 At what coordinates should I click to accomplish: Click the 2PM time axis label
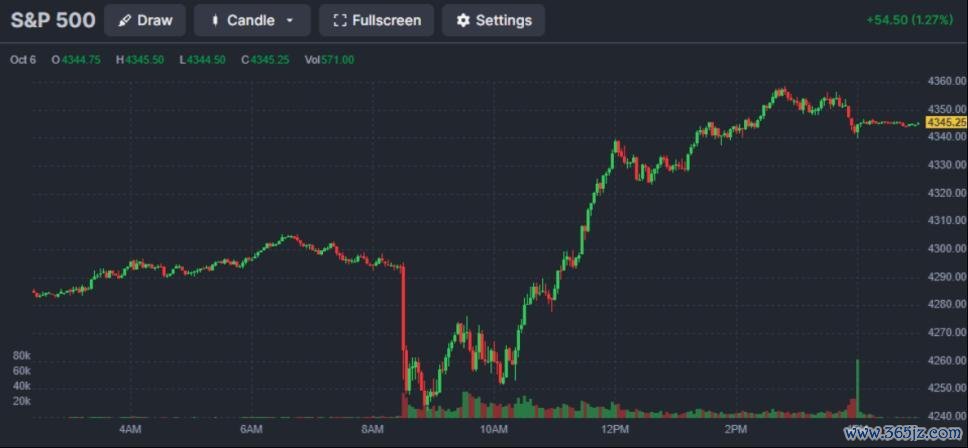pos(733,428)
